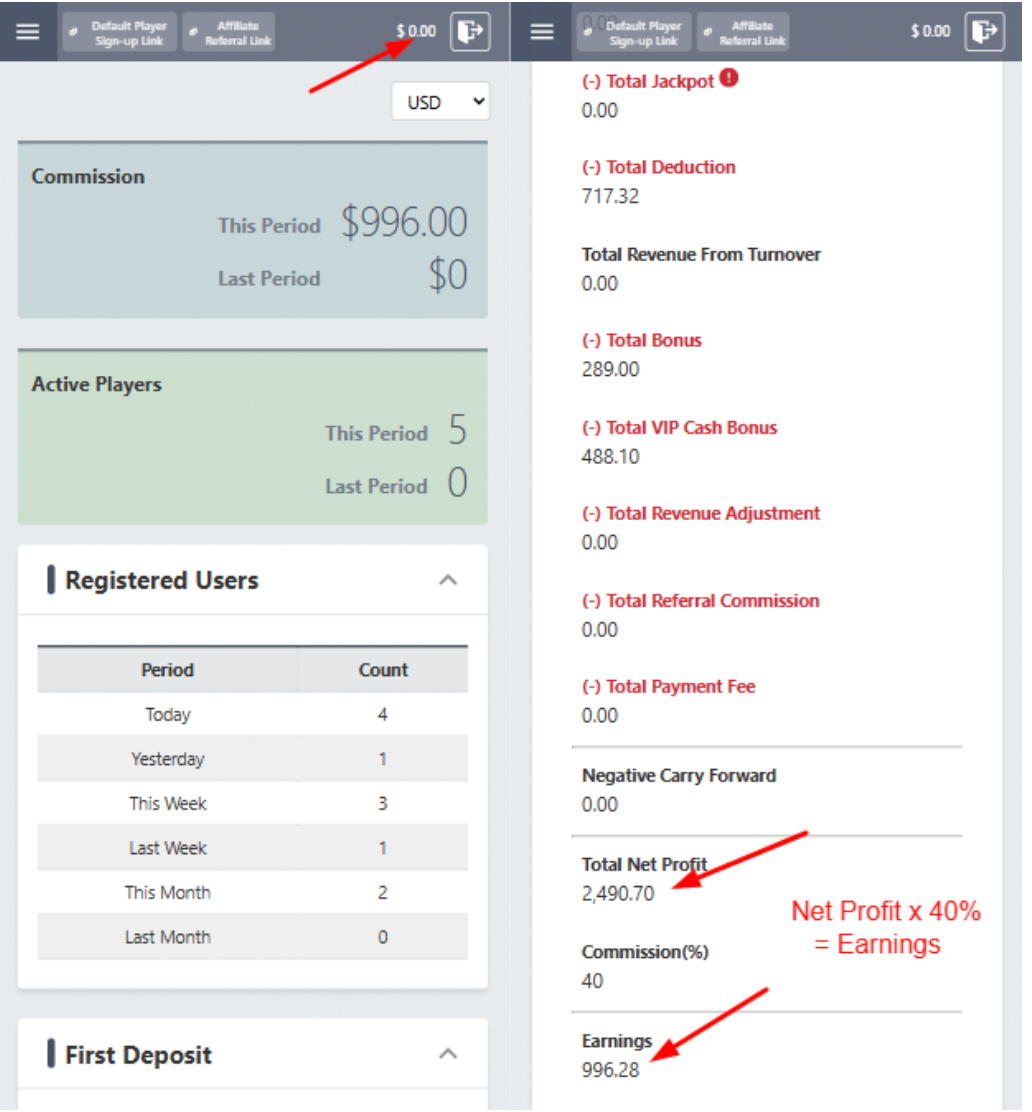The height and width of the screenshot is (1112, 1032).
Task: Click the Total VIP Cash Bonus label
Action: [679, 427]
